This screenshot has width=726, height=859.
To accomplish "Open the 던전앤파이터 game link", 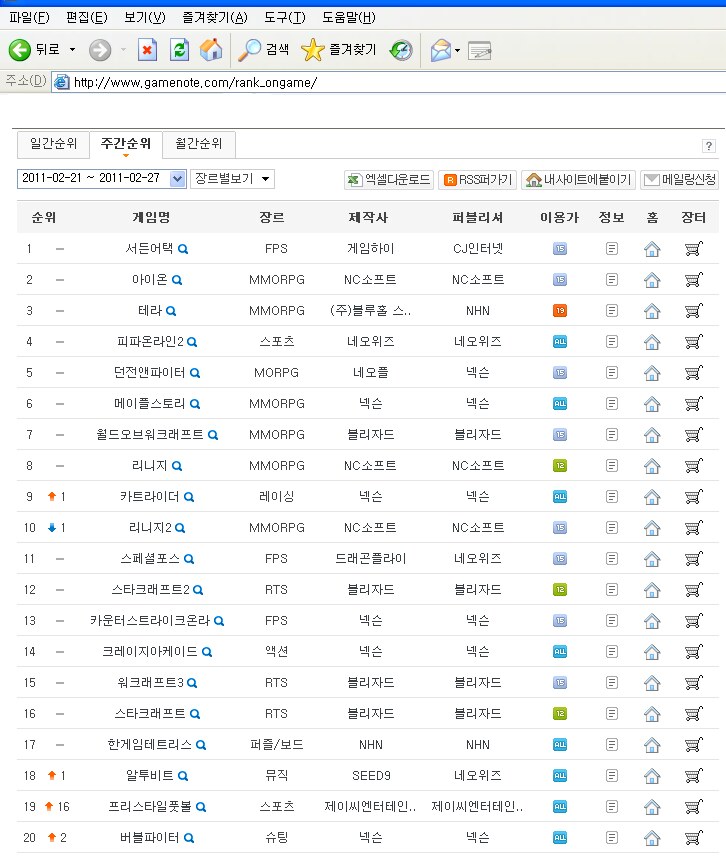I will 149,373.
